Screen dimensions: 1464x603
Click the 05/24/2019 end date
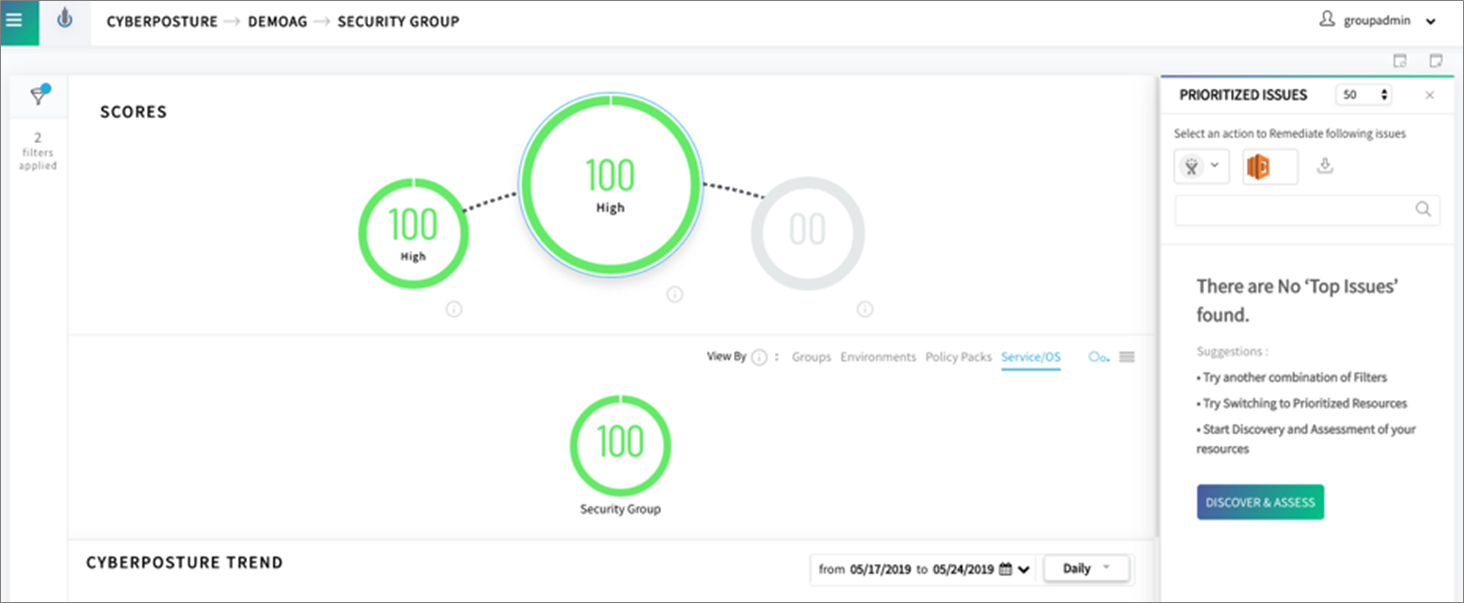[x=963, y=569]
